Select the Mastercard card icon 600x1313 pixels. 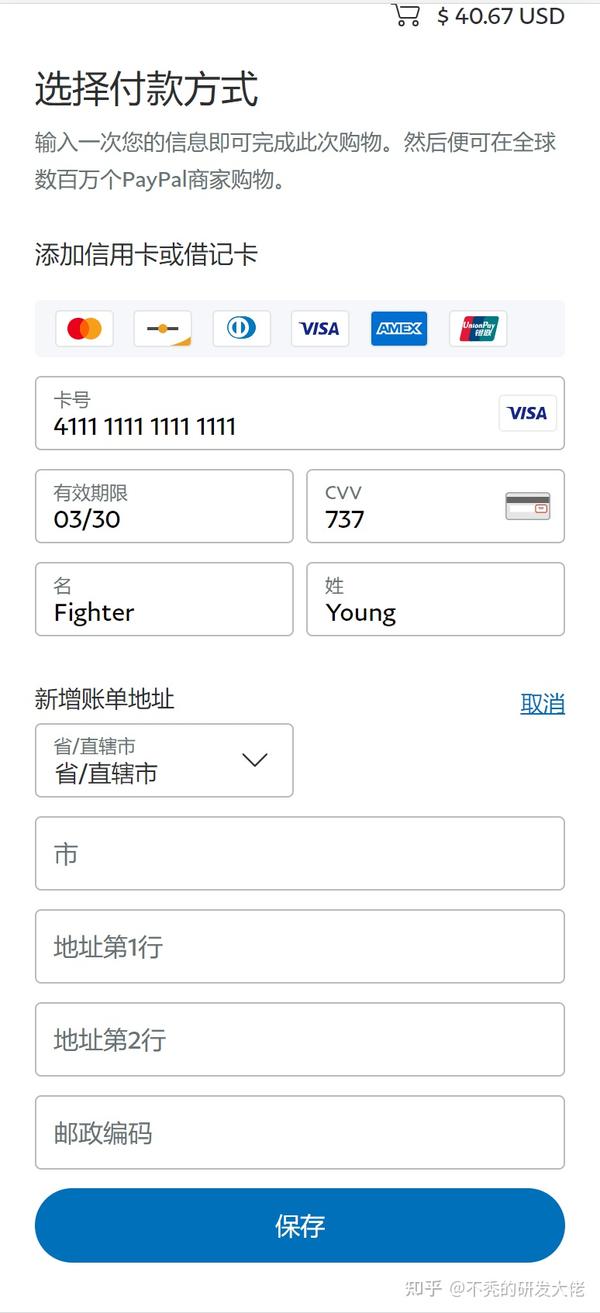point(84,328)
